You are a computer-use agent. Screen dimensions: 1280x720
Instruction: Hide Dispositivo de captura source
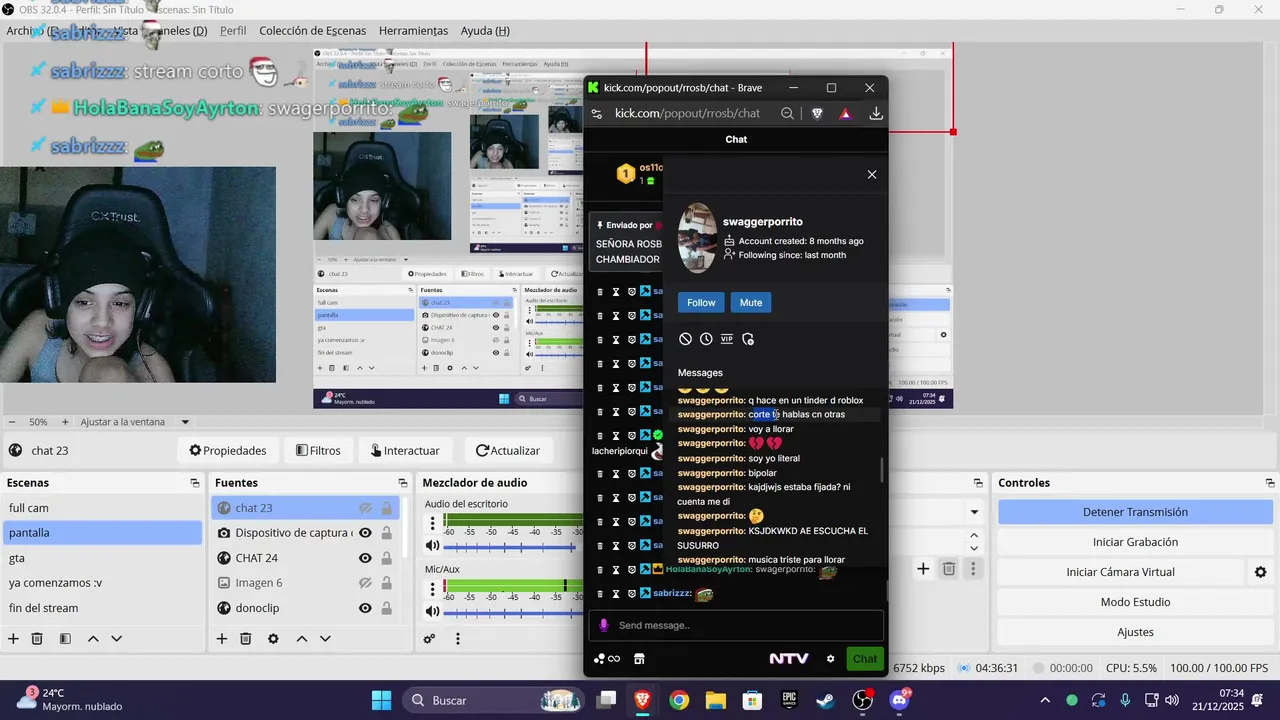point(366,533)
